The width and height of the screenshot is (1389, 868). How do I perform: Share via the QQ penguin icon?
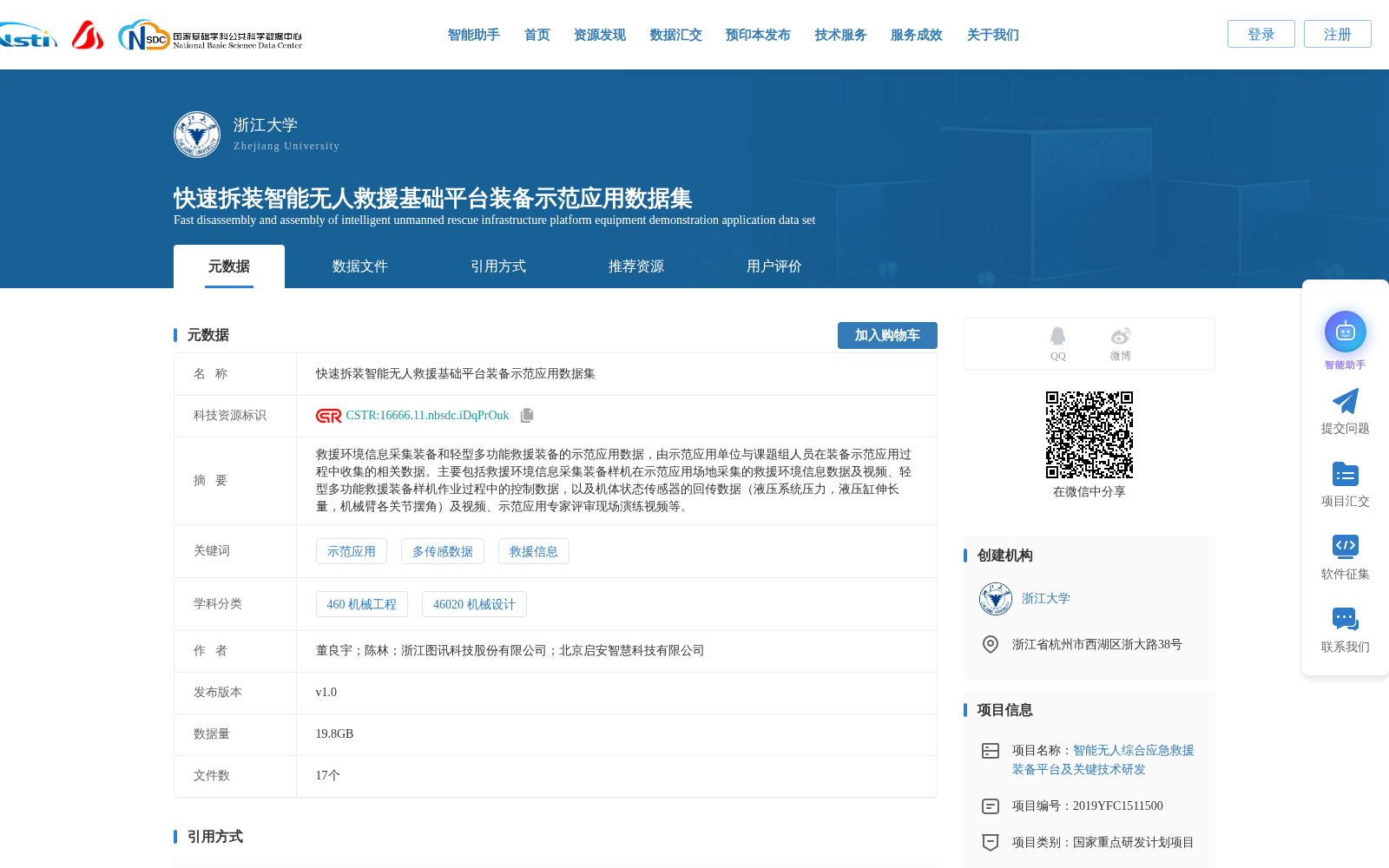[x=1057, y=336]
